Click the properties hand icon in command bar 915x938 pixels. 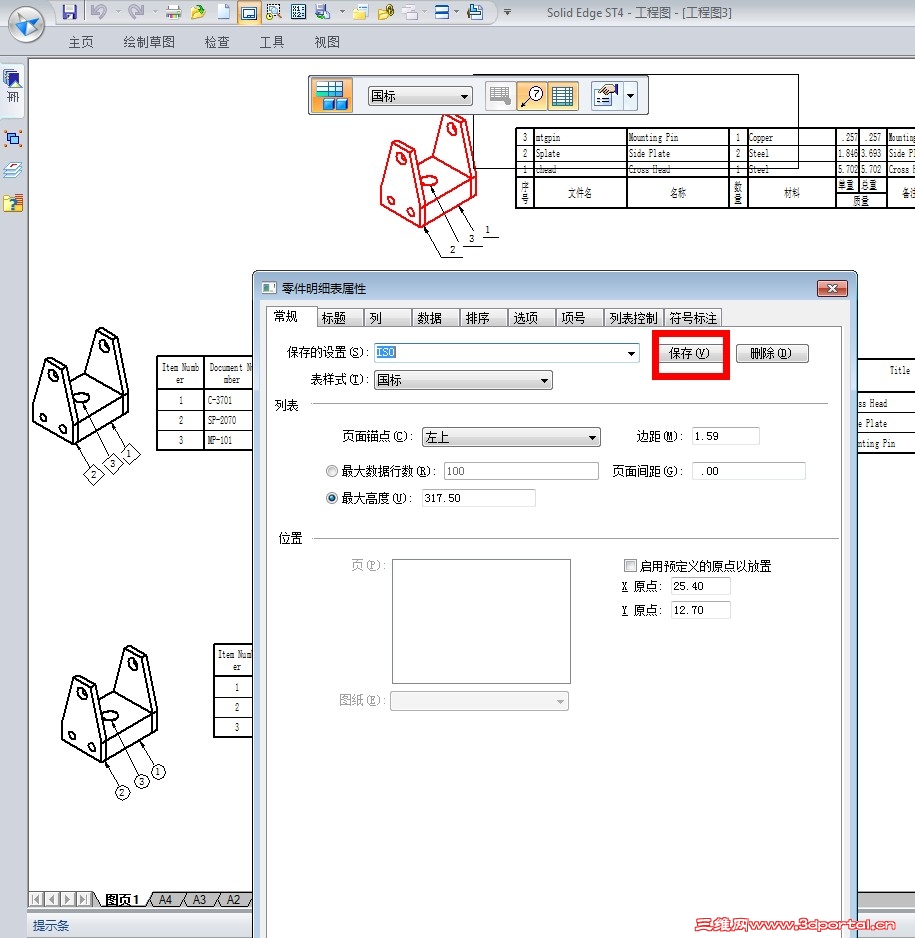coord(606,96)
